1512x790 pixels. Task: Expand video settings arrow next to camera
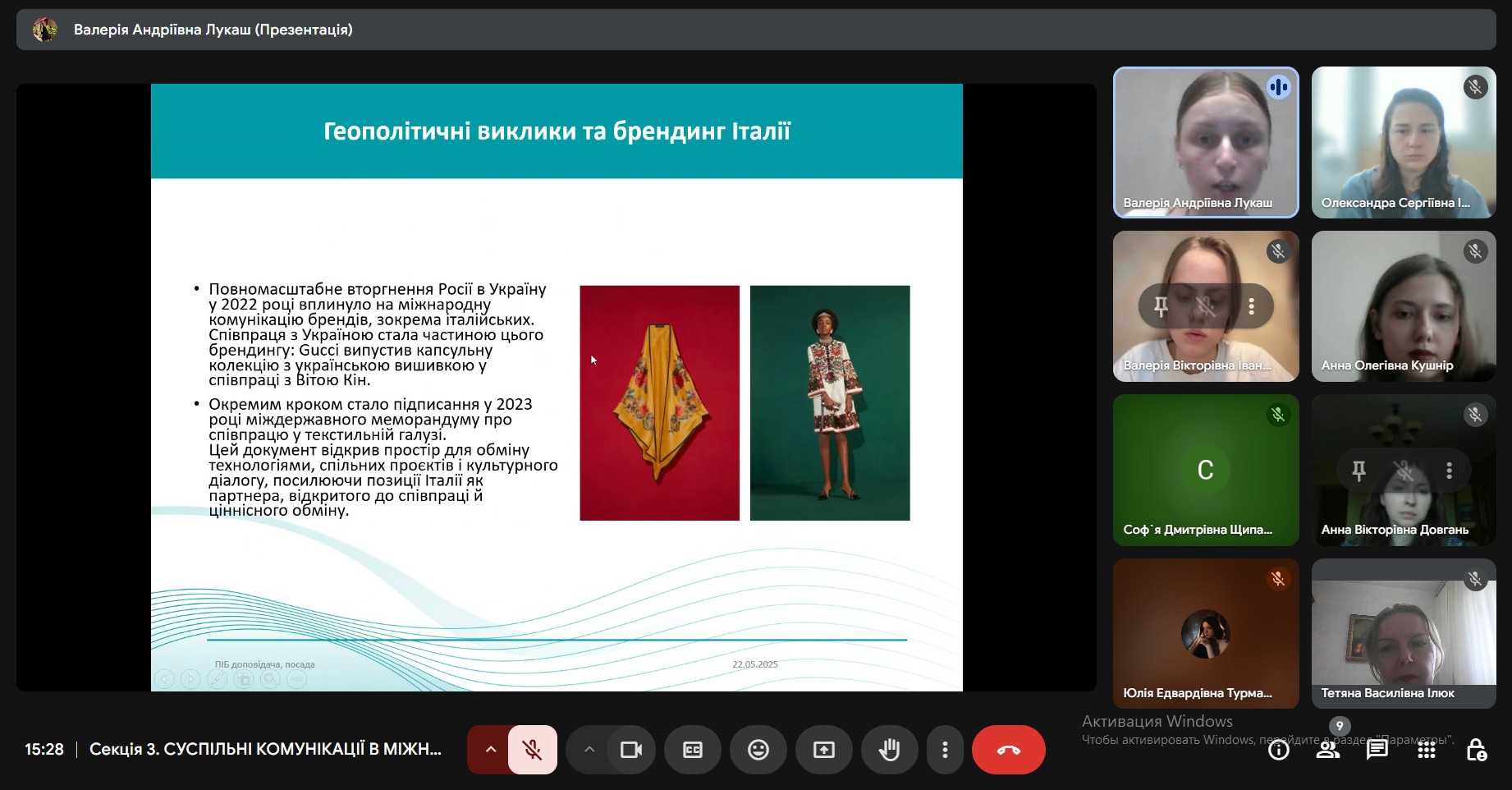pyautogui.click(x=589, y=750)
